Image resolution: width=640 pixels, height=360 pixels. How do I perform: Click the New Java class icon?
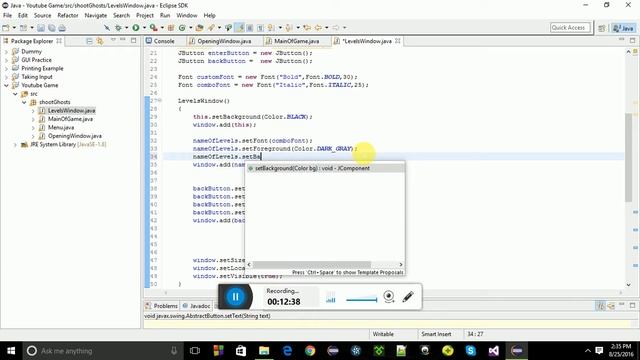(x=182, y=28)
